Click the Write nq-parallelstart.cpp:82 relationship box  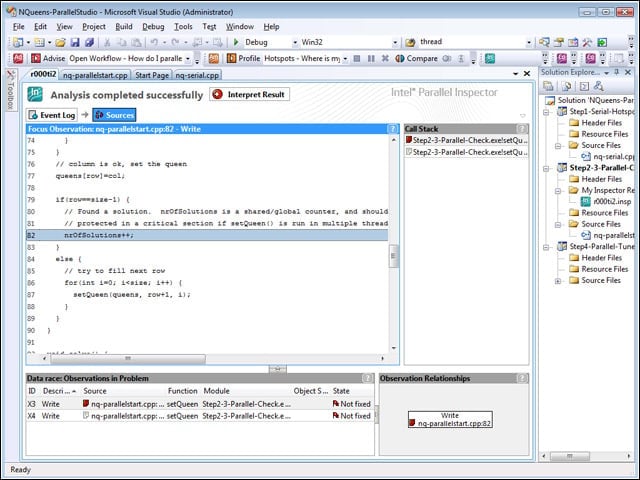[x=450, y=420]
